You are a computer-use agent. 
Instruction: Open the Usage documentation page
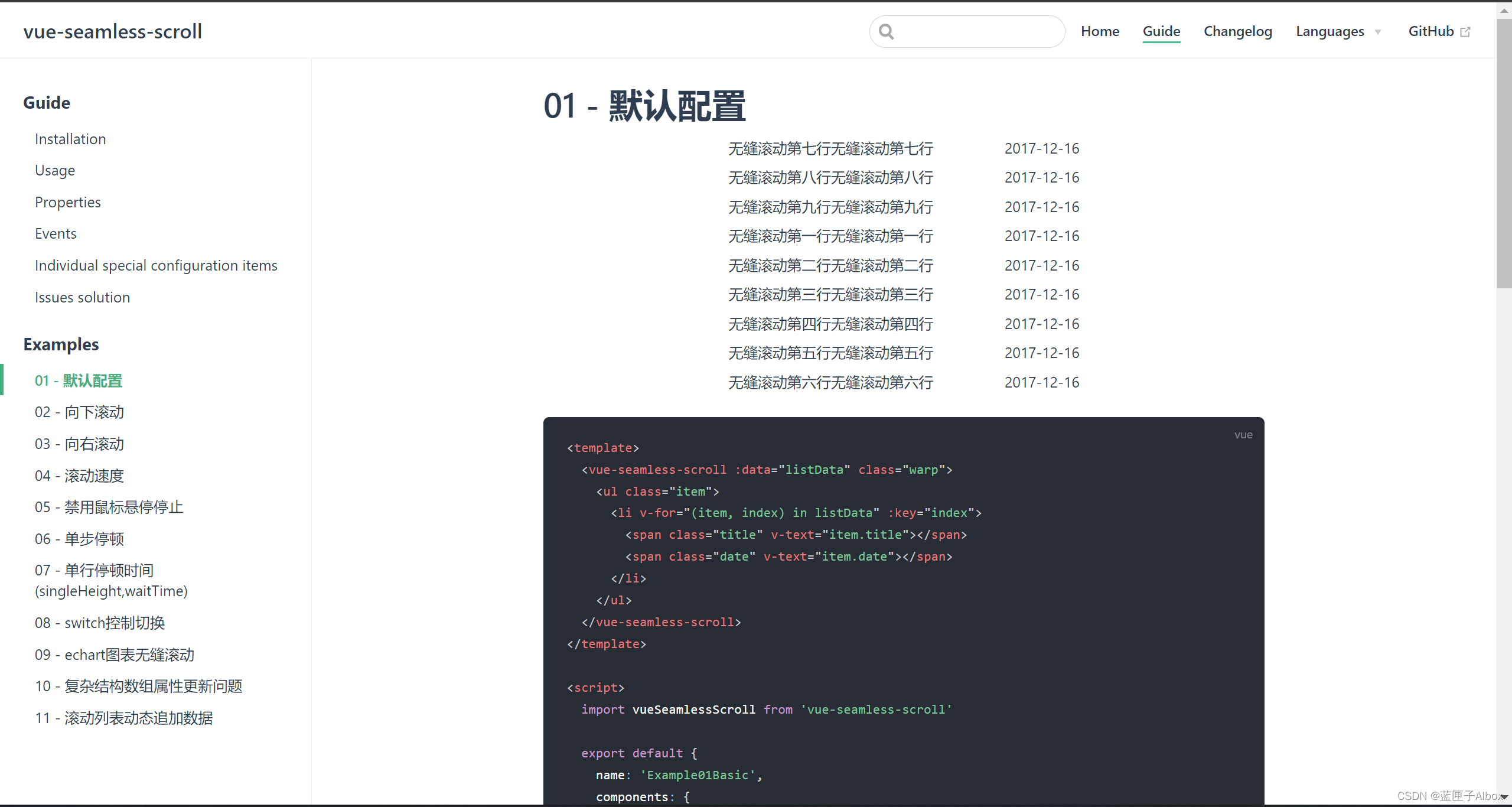point(54,170)
